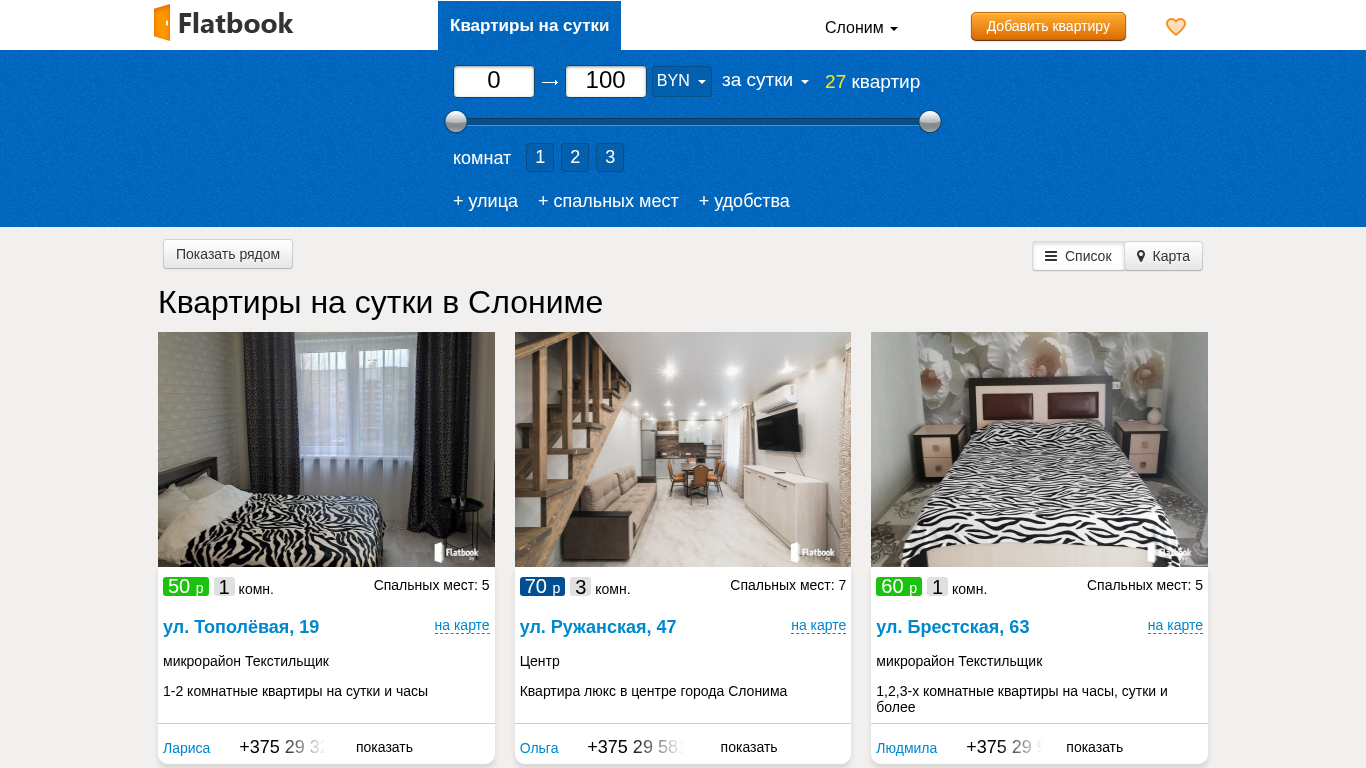Click the 27 квартир results count
1366x768 pixels.
872,82
